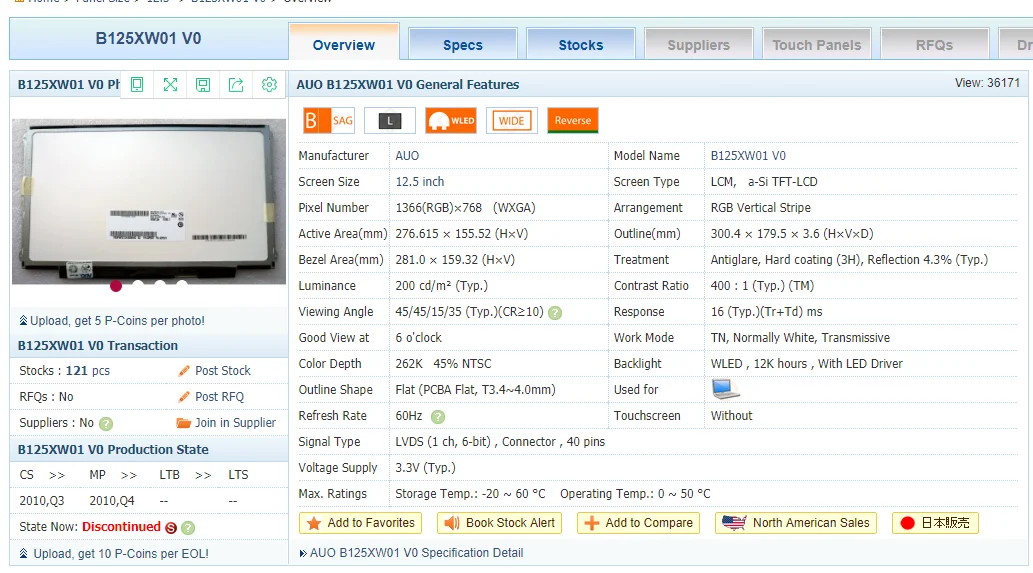Switch to the Specs tab

(x=462, y=45)
